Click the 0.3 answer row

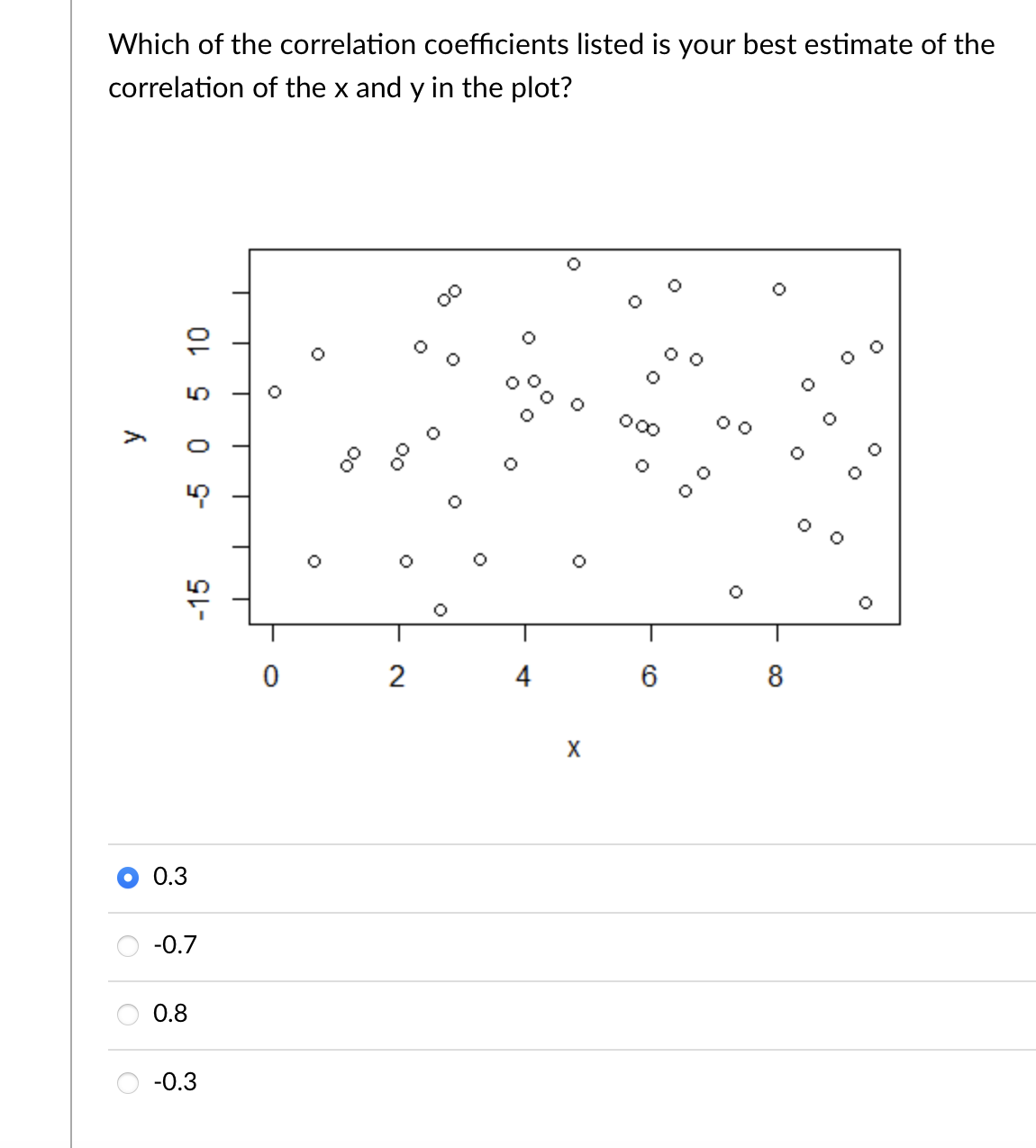[360, 877]
